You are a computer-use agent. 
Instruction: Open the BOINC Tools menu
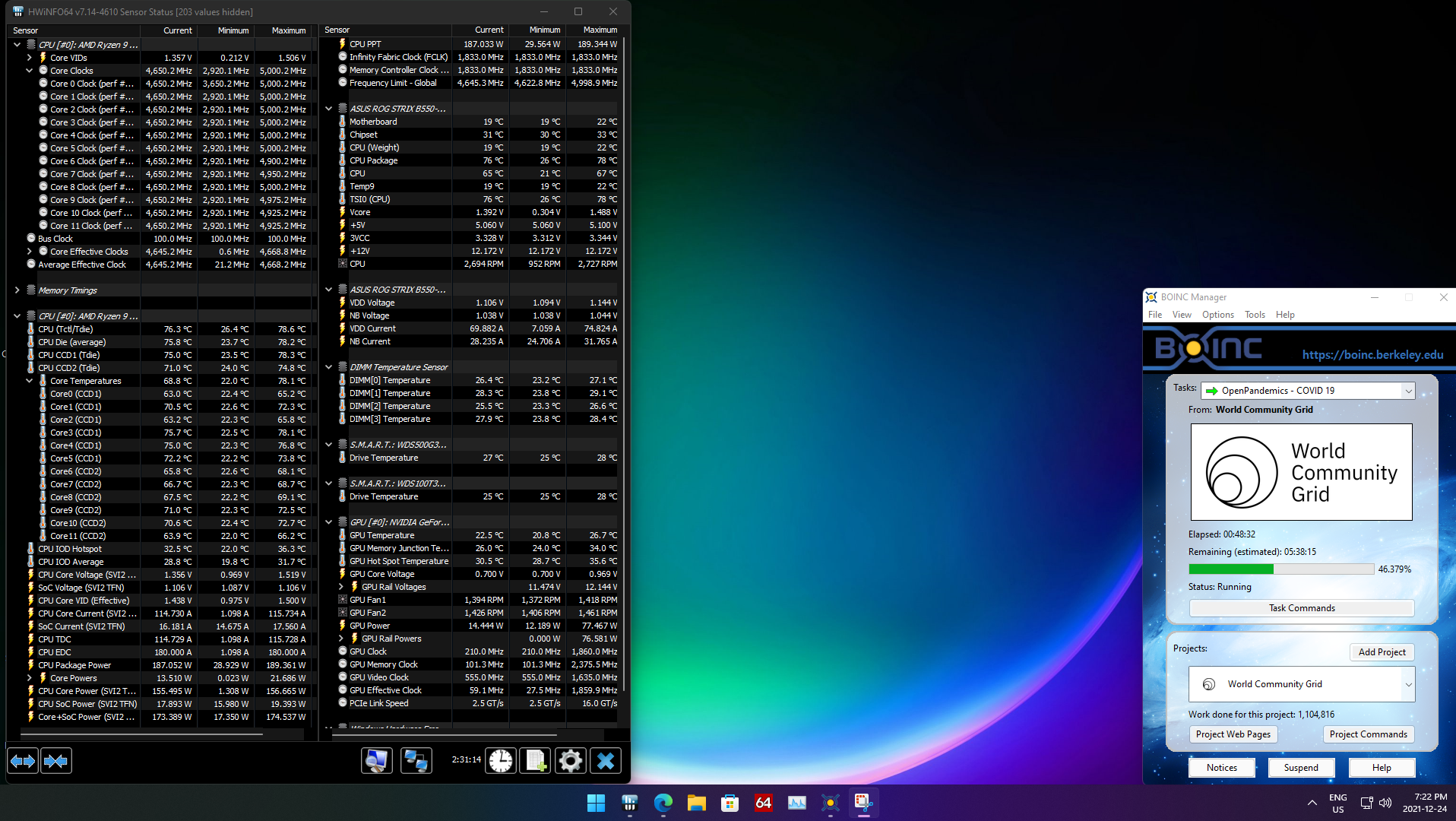tap(1255, 315)
